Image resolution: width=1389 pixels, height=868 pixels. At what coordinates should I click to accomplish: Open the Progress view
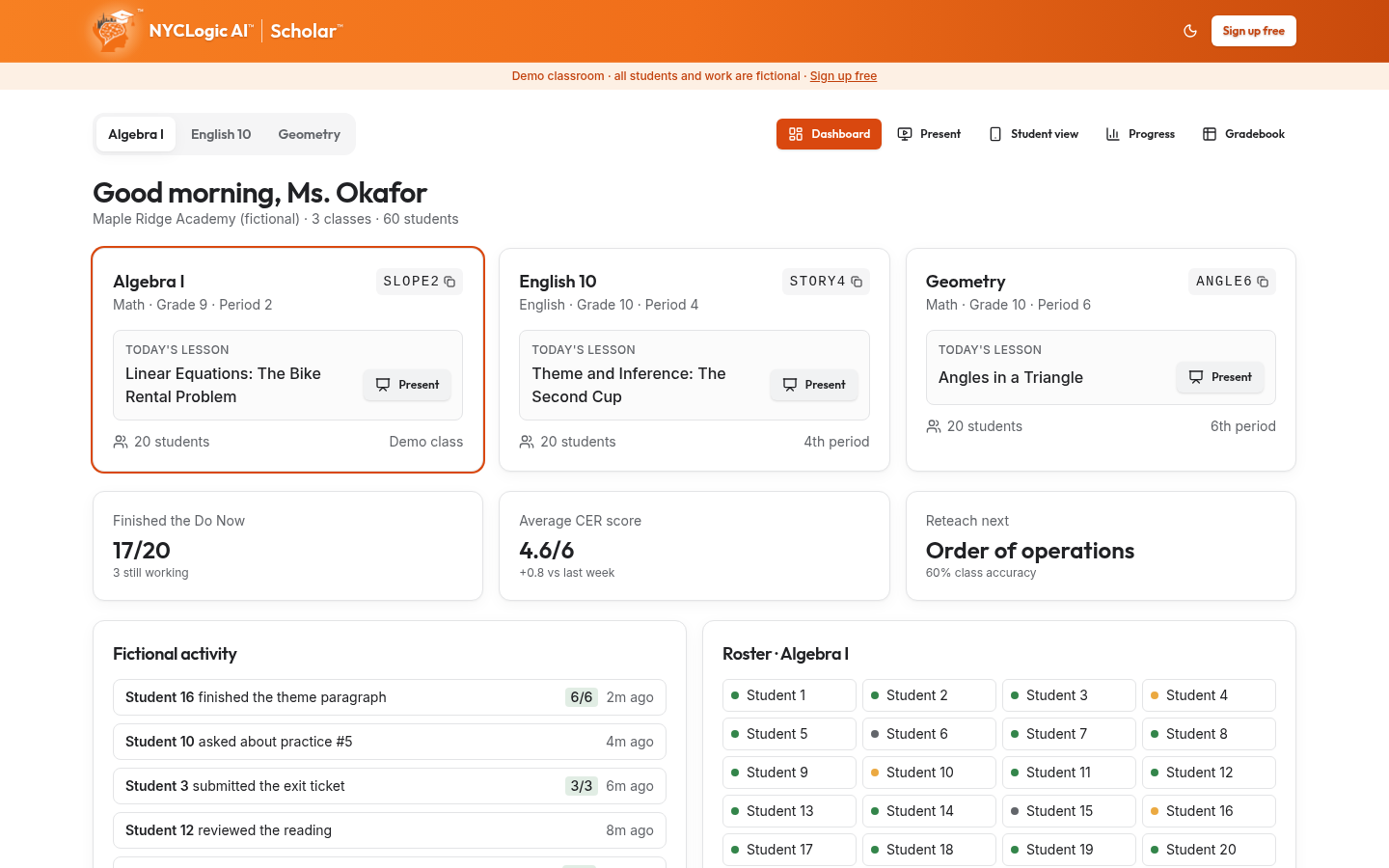tap(1140, 134)
